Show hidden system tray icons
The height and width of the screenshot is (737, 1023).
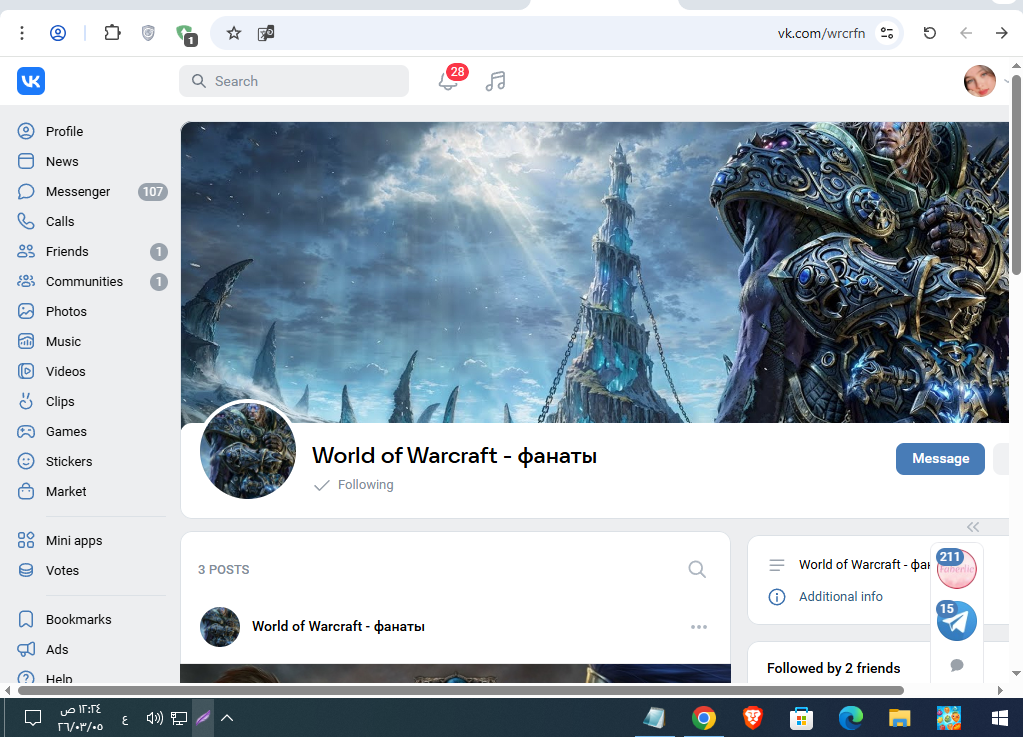227,718
